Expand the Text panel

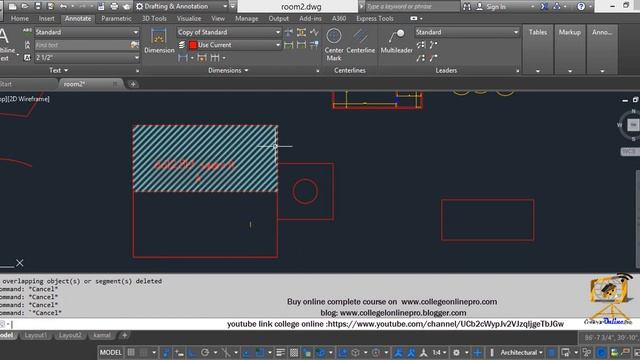tap(58, 70)
